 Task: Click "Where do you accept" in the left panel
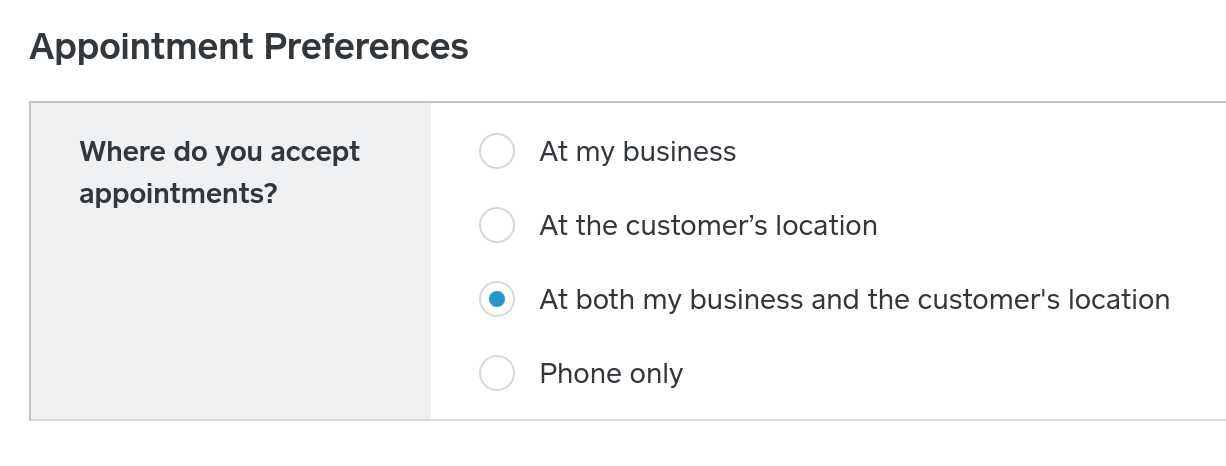coord(219,152)
